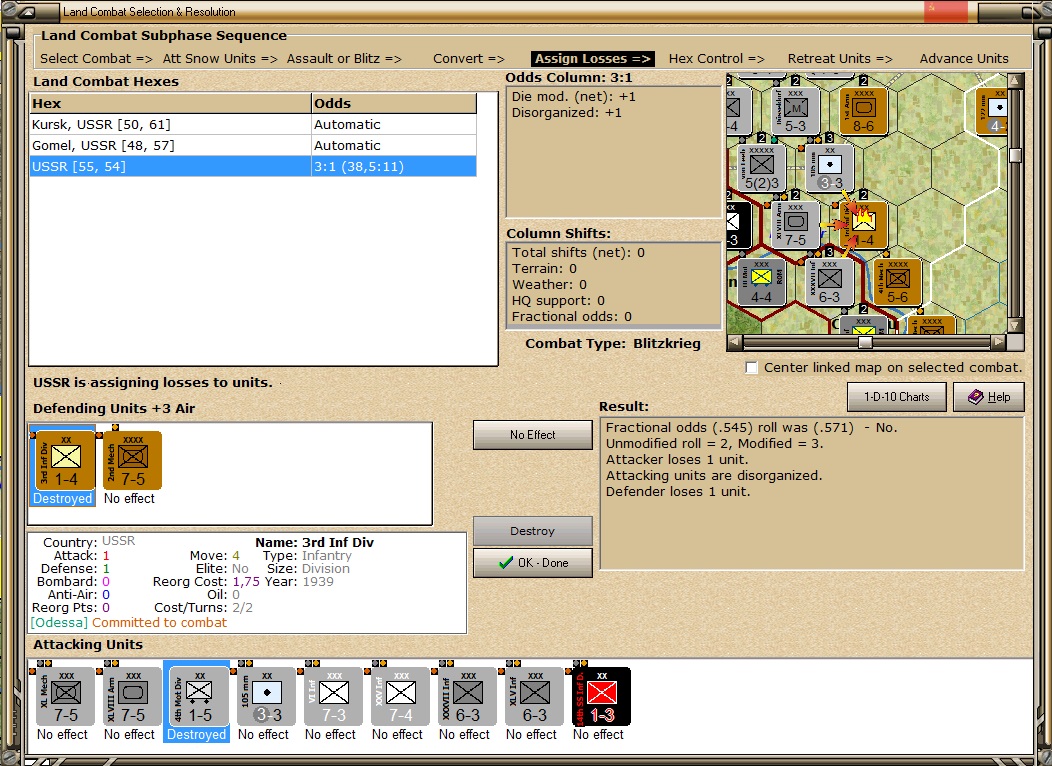Screen dimensions: 1052x766
Task: Select the 3rd Inf Div defending unit
Action: click(x=65, y=461)
